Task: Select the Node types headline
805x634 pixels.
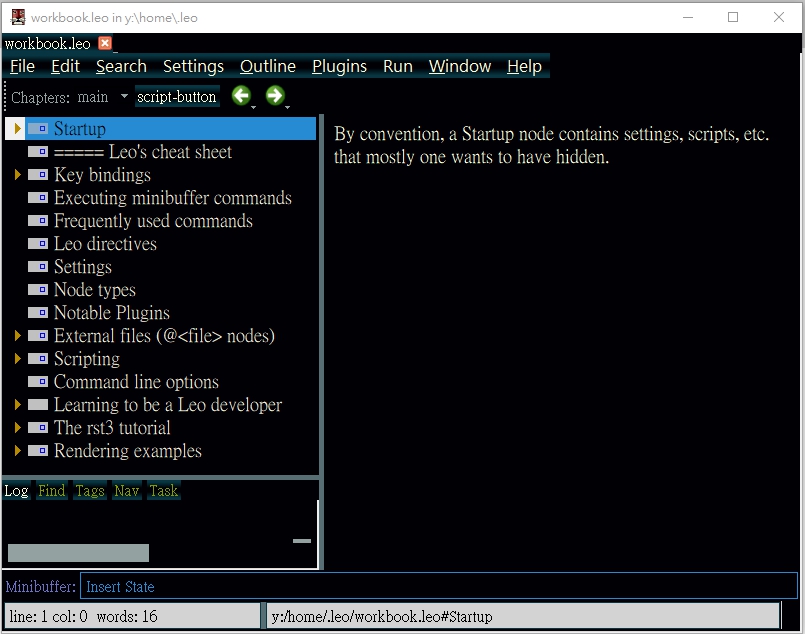Action: pos(94,290)
